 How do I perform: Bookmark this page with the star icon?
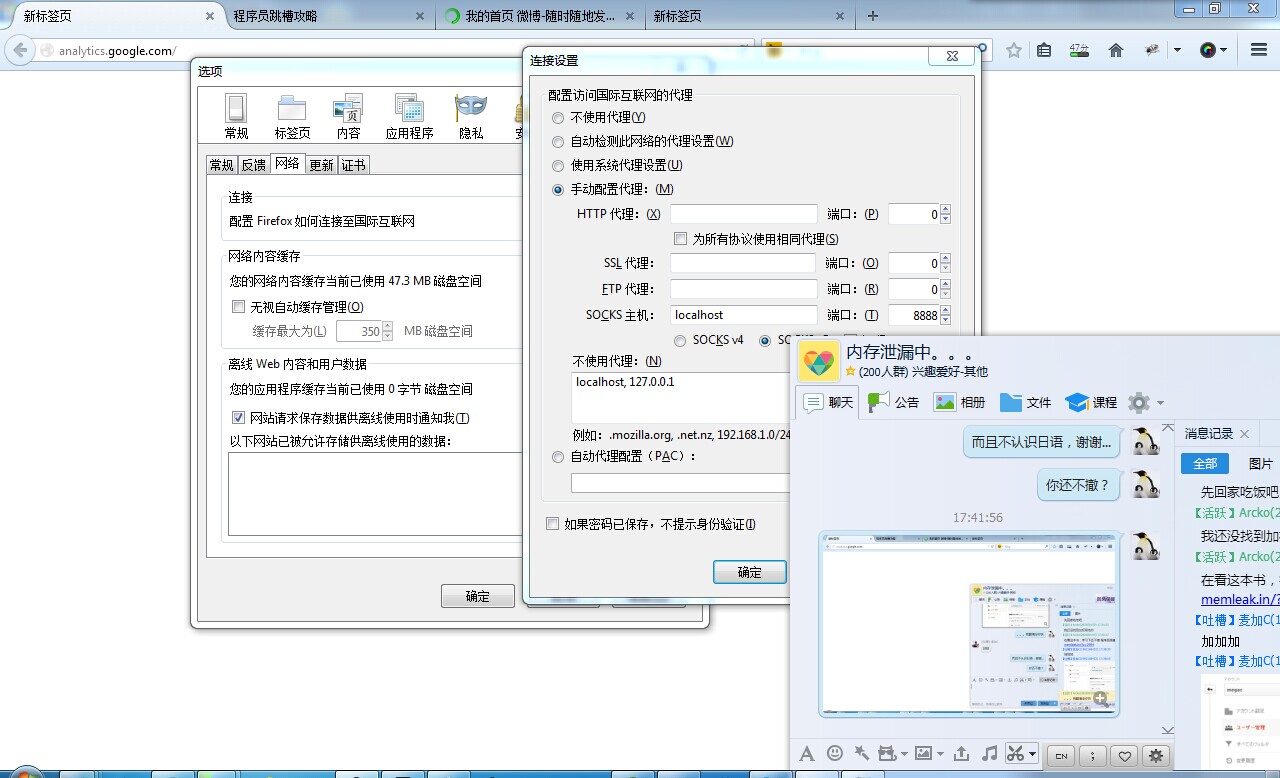pyautogui.click(x=1014, y=50)
